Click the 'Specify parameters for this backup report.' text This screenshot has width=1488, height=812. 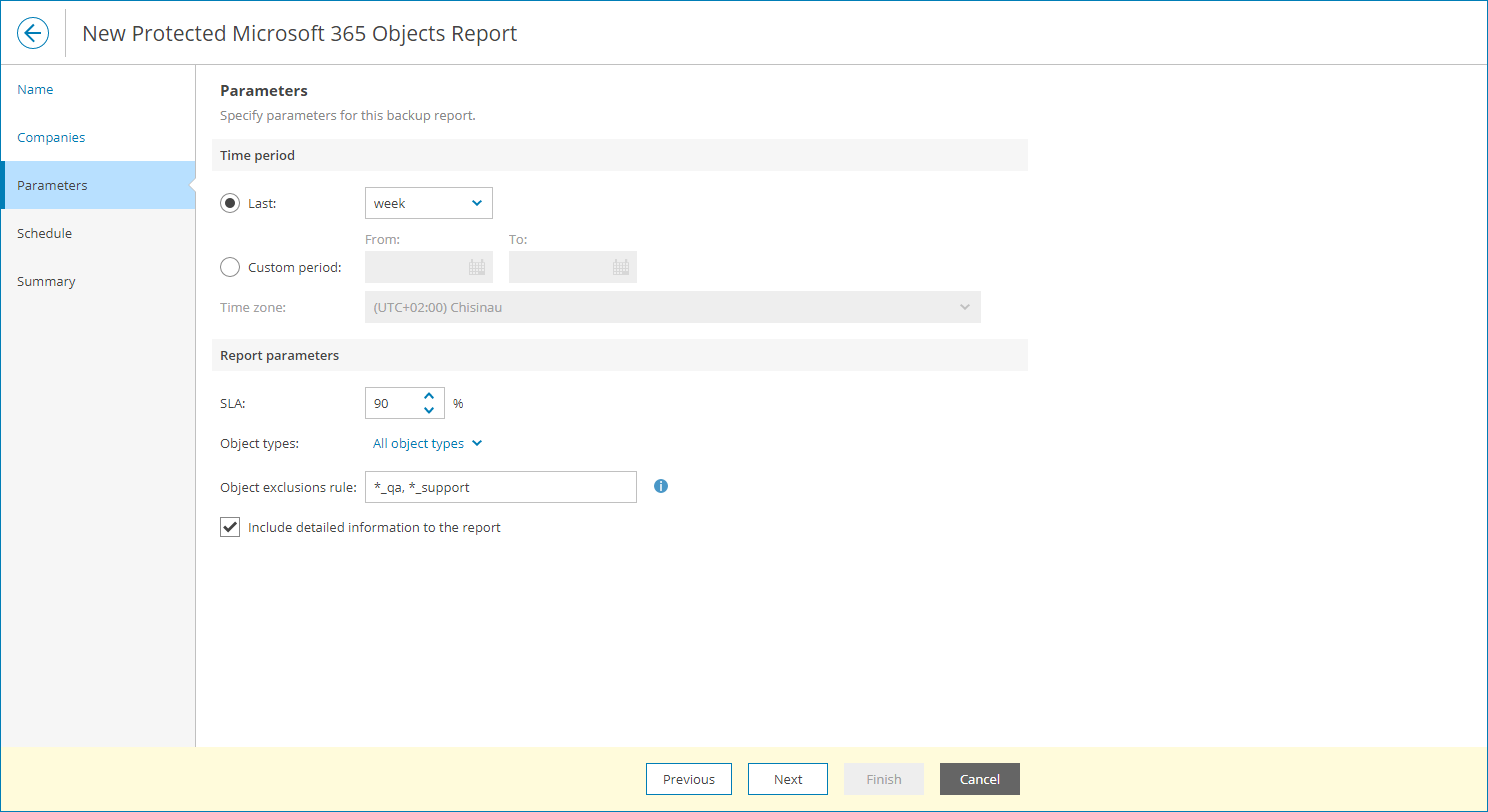(348, 115)
